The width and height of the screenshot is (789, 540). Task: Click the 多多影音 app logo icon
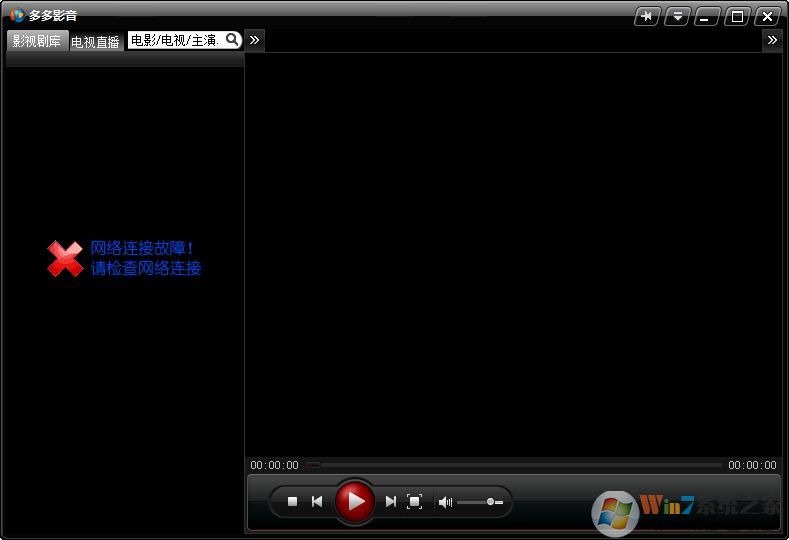[17, 15]
